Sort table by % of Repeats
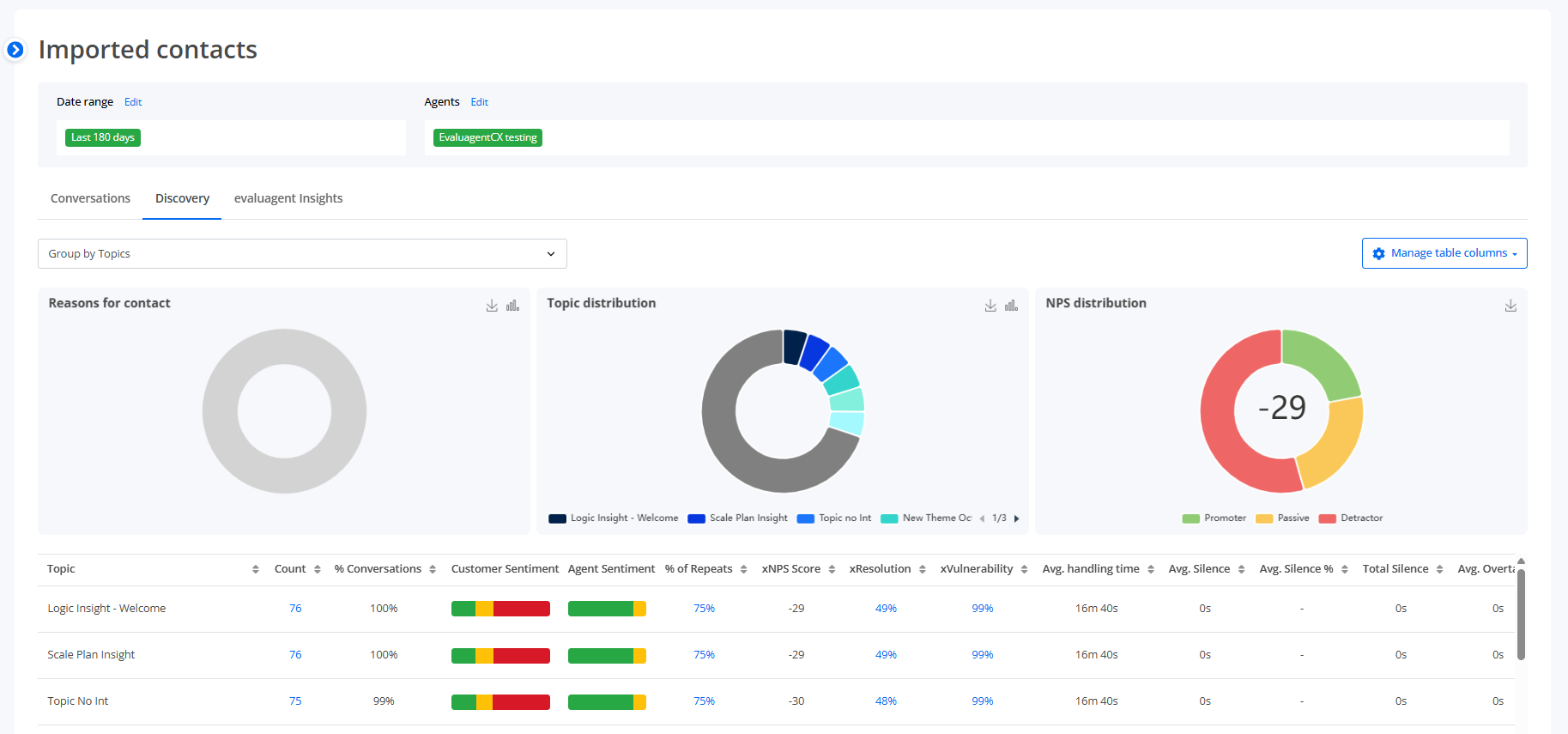The image size is (1568, 734). (x=743, y=569)
